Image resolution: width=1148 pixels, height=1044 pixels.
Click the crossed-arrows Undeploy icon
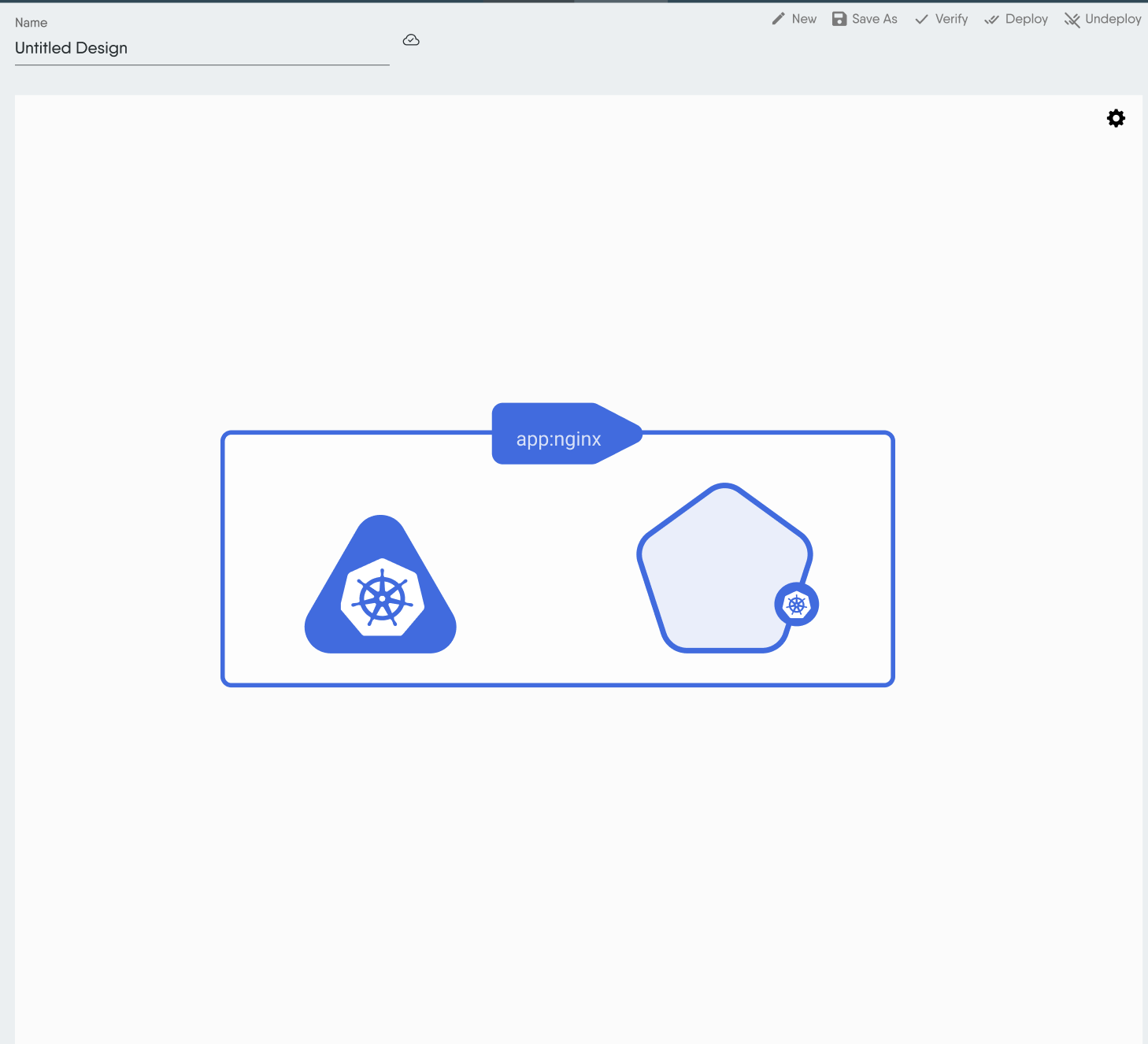1072,19
